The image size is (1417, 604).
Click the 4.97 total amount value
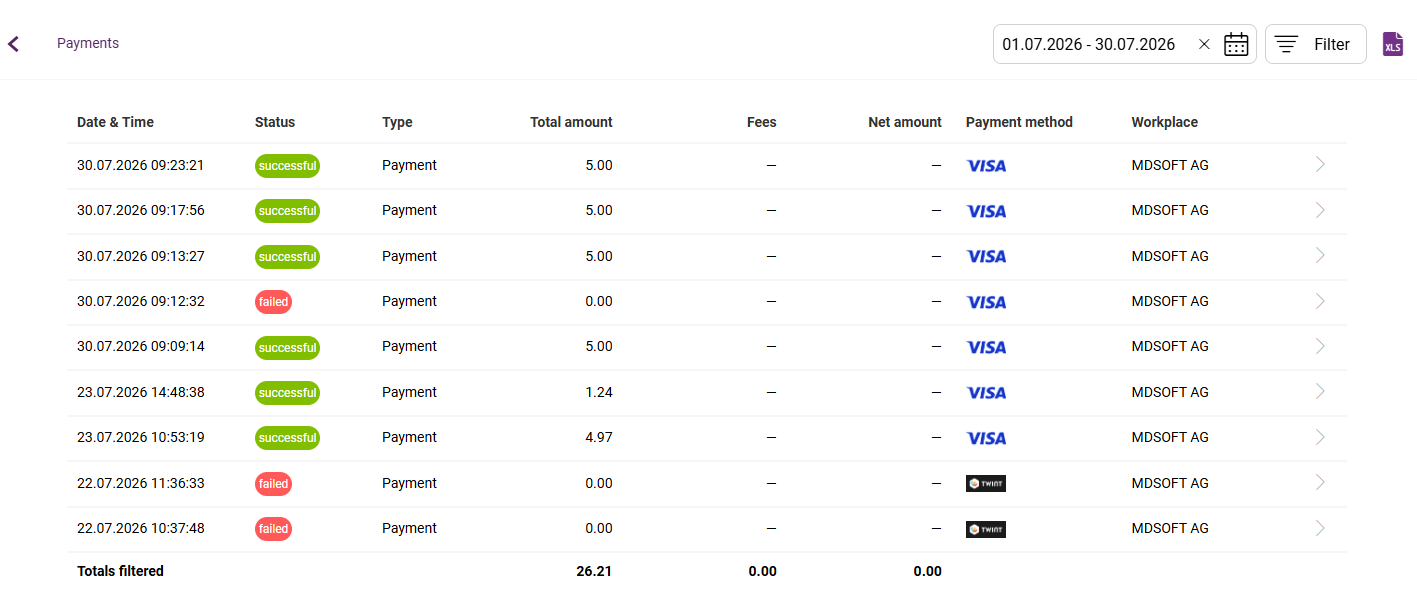pos(598,437)
